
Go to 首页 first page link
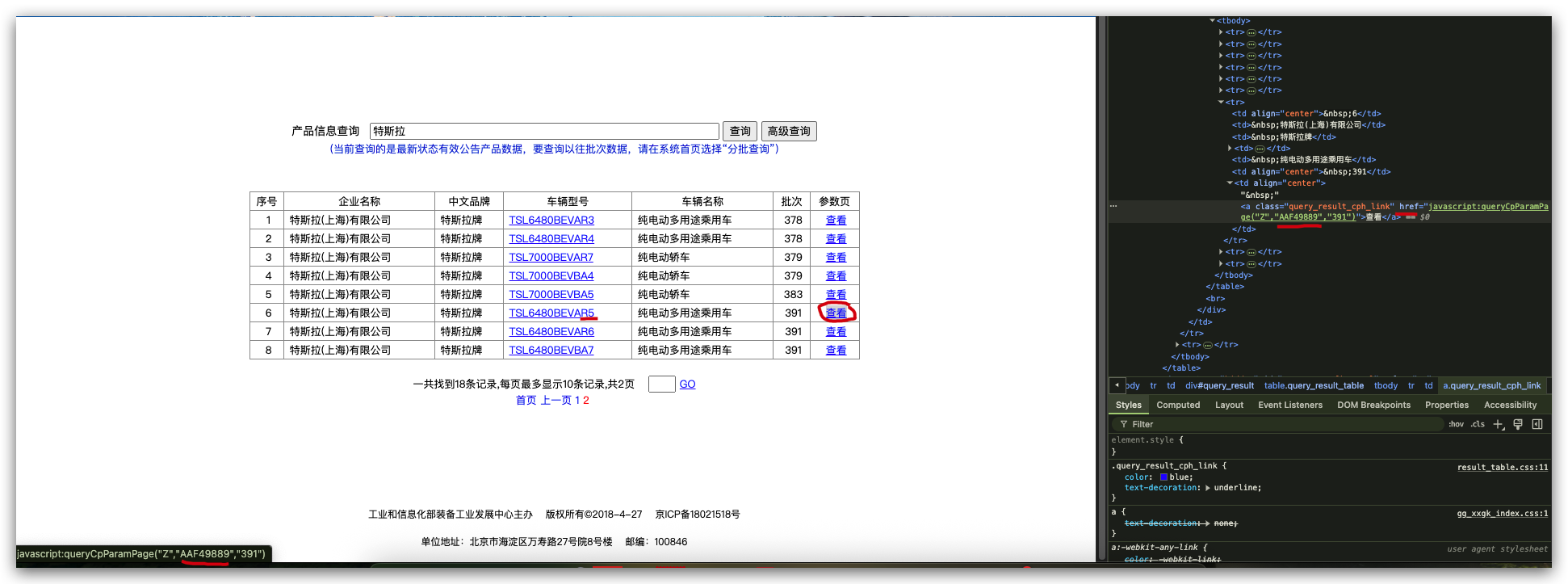coord(526,401)
